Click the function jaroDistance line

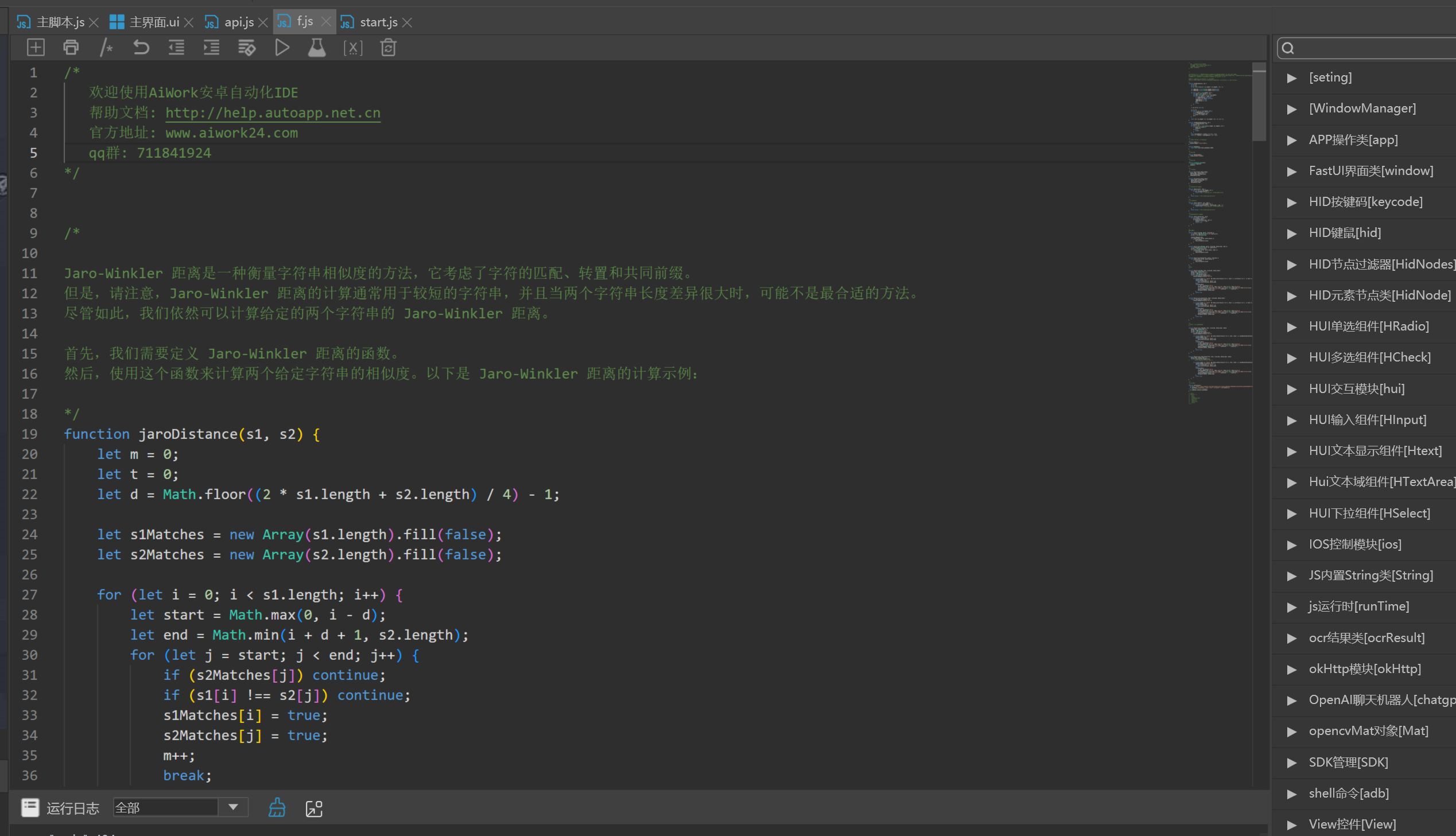tap(192, 434)
